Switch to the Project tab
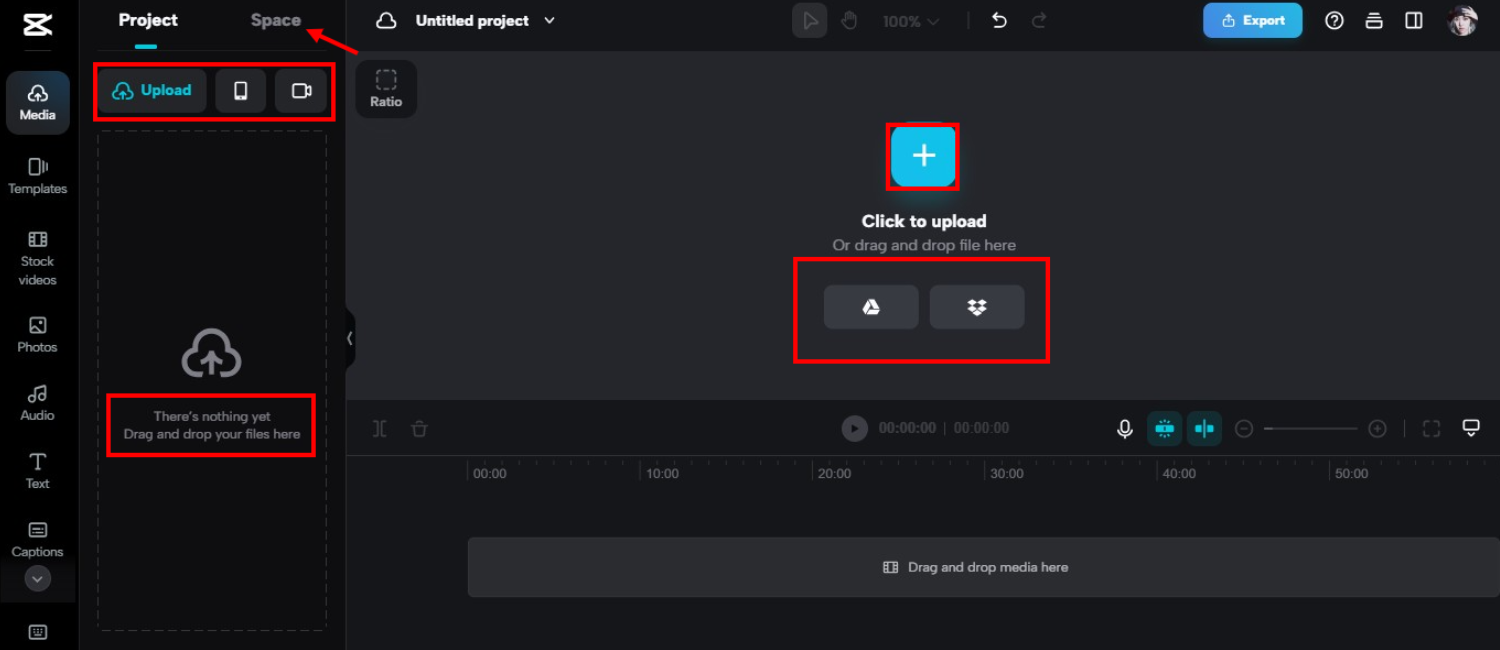 tap(147, 19)
